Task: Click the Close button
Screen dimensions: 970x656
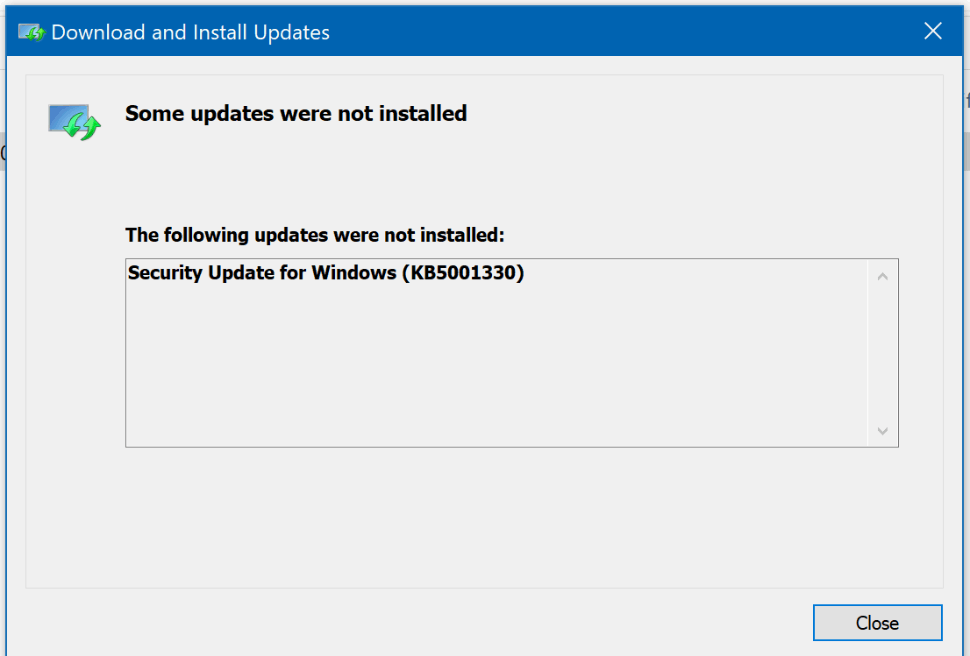Action: (x=877, y=623)
